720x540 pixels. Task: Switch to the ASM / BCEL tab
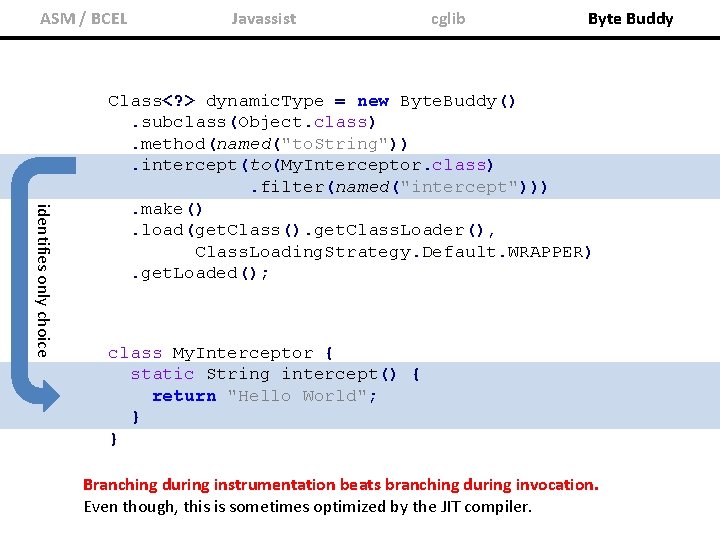(84, 19)
